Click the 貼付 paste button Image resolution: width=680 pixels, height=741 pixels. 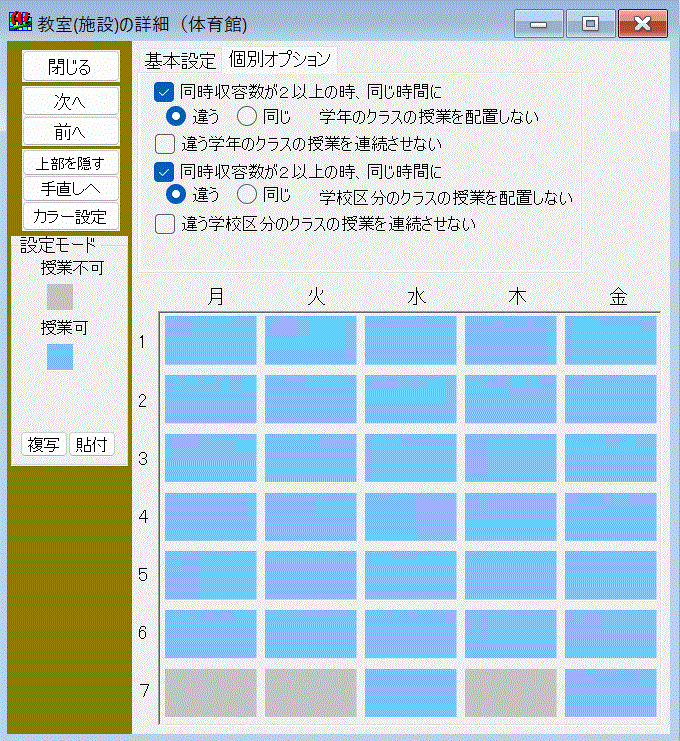tap(95, 445)
